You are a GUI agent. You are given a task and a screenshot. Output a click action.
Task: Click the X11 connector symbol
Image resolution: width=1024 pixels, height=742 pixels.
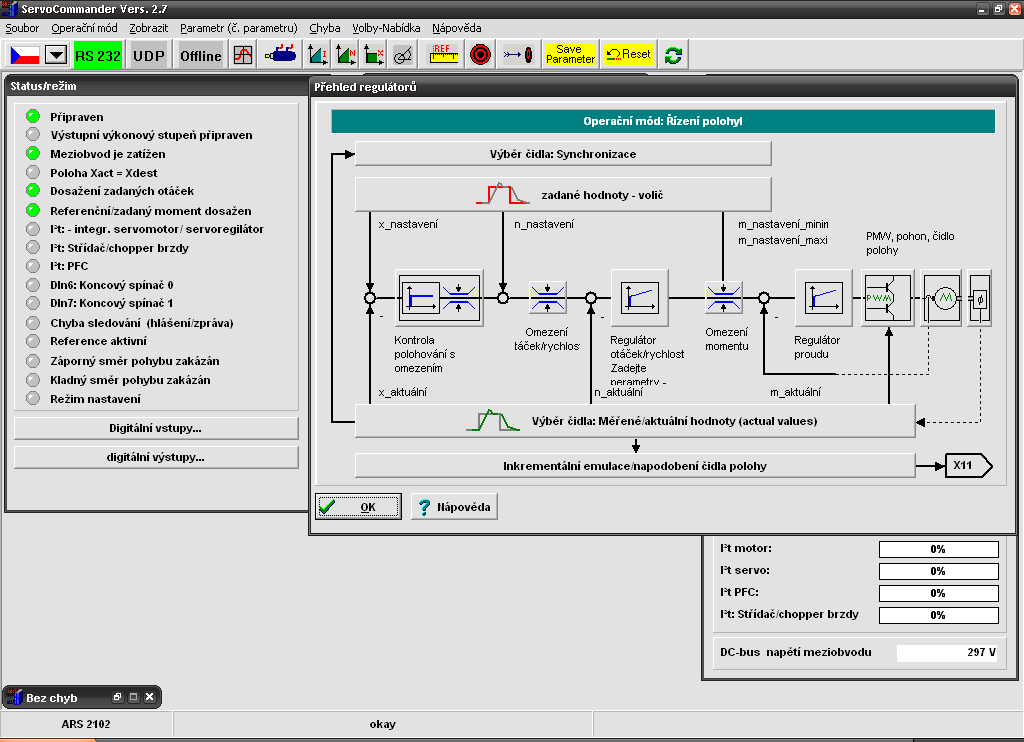click(x=968, y=466)
